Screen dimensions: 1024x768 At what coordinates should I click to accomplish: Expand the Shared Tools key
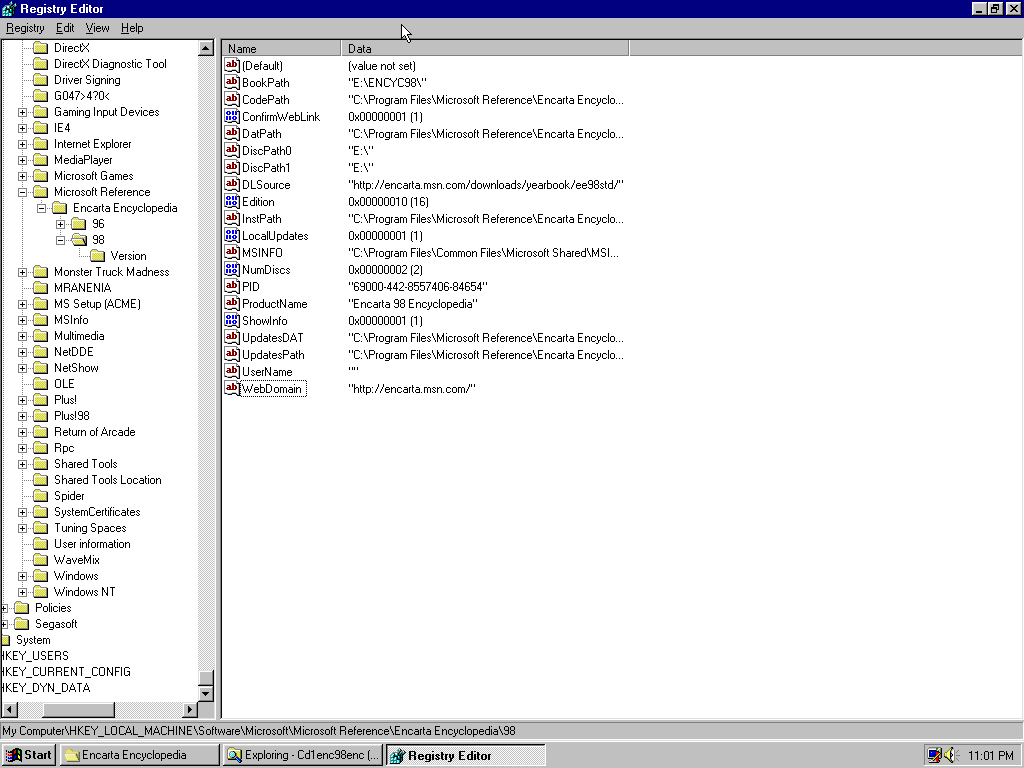click(22, 464)
